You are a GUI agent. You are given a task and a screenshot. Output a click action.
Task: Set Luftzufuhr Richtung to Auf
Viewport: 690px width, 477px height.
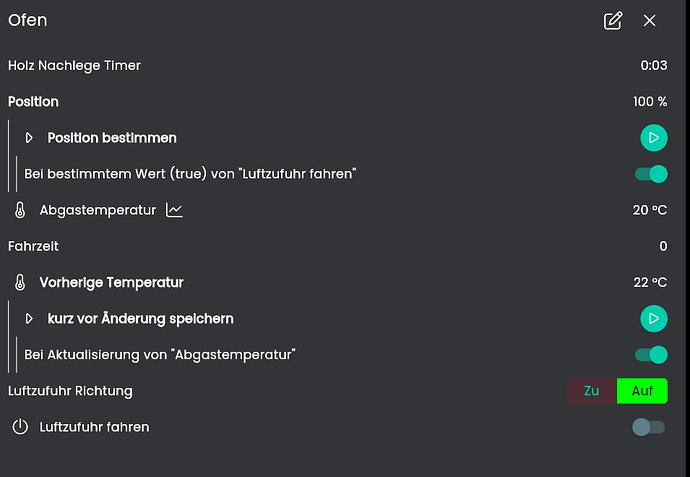[642, 391]
